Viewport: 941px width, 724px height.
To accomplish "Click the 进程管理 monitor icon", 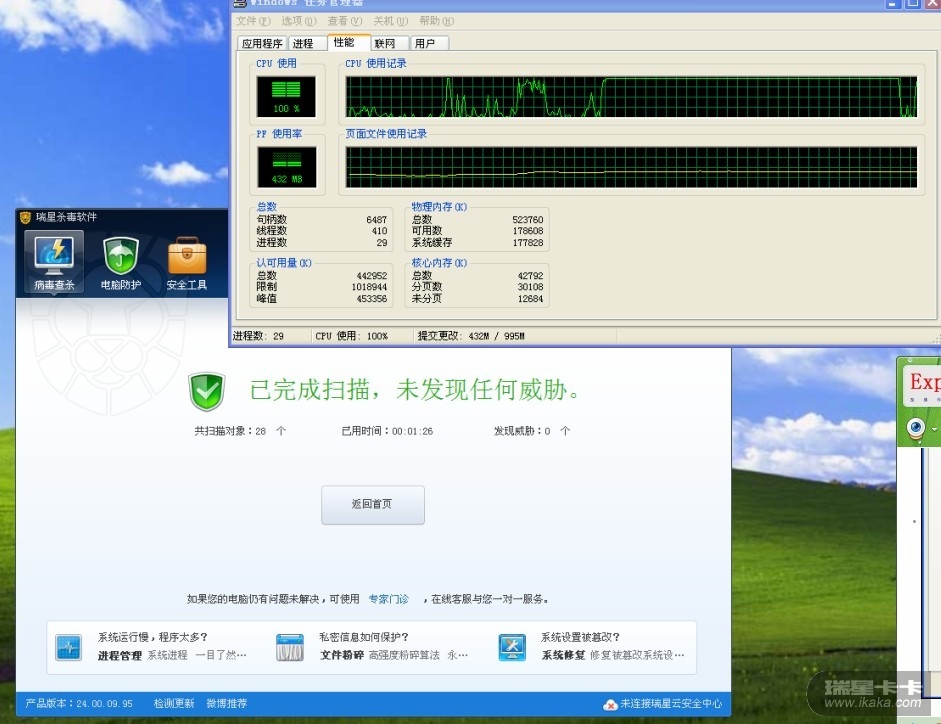I will 68,648.
